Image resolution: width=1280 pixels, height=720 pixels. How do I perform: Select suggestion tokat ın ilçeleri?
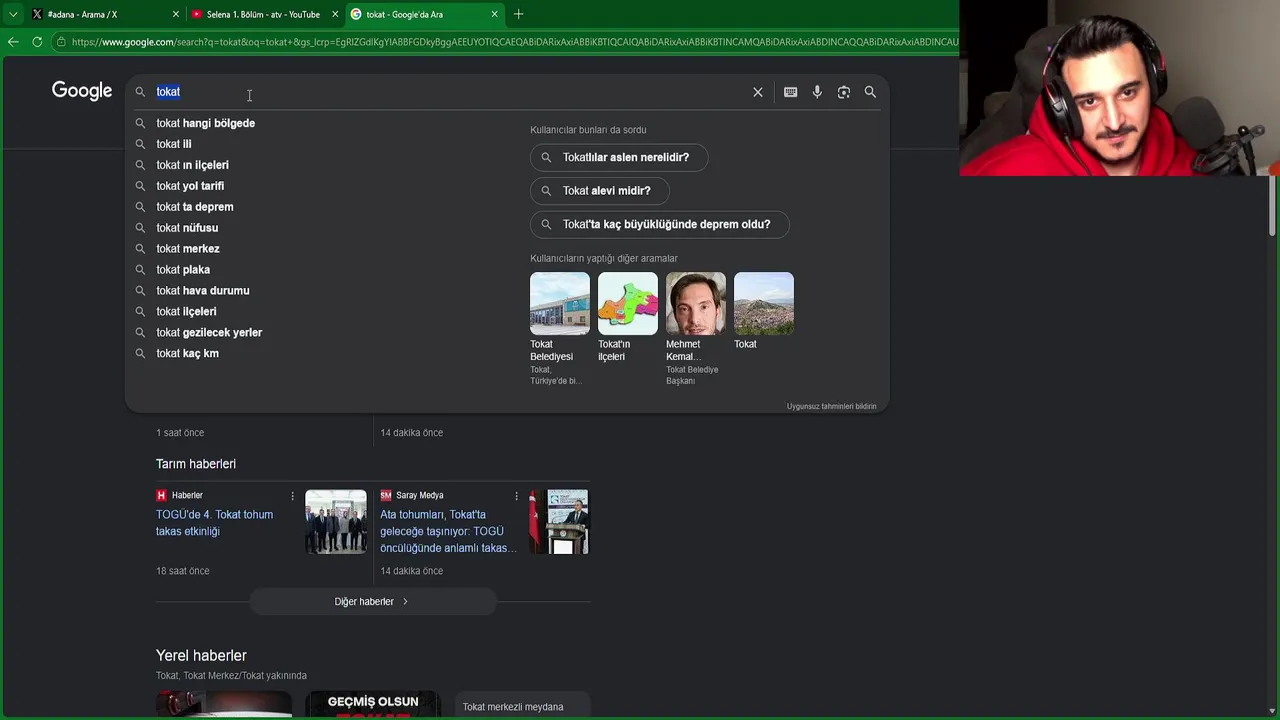[x=192, y=165]
